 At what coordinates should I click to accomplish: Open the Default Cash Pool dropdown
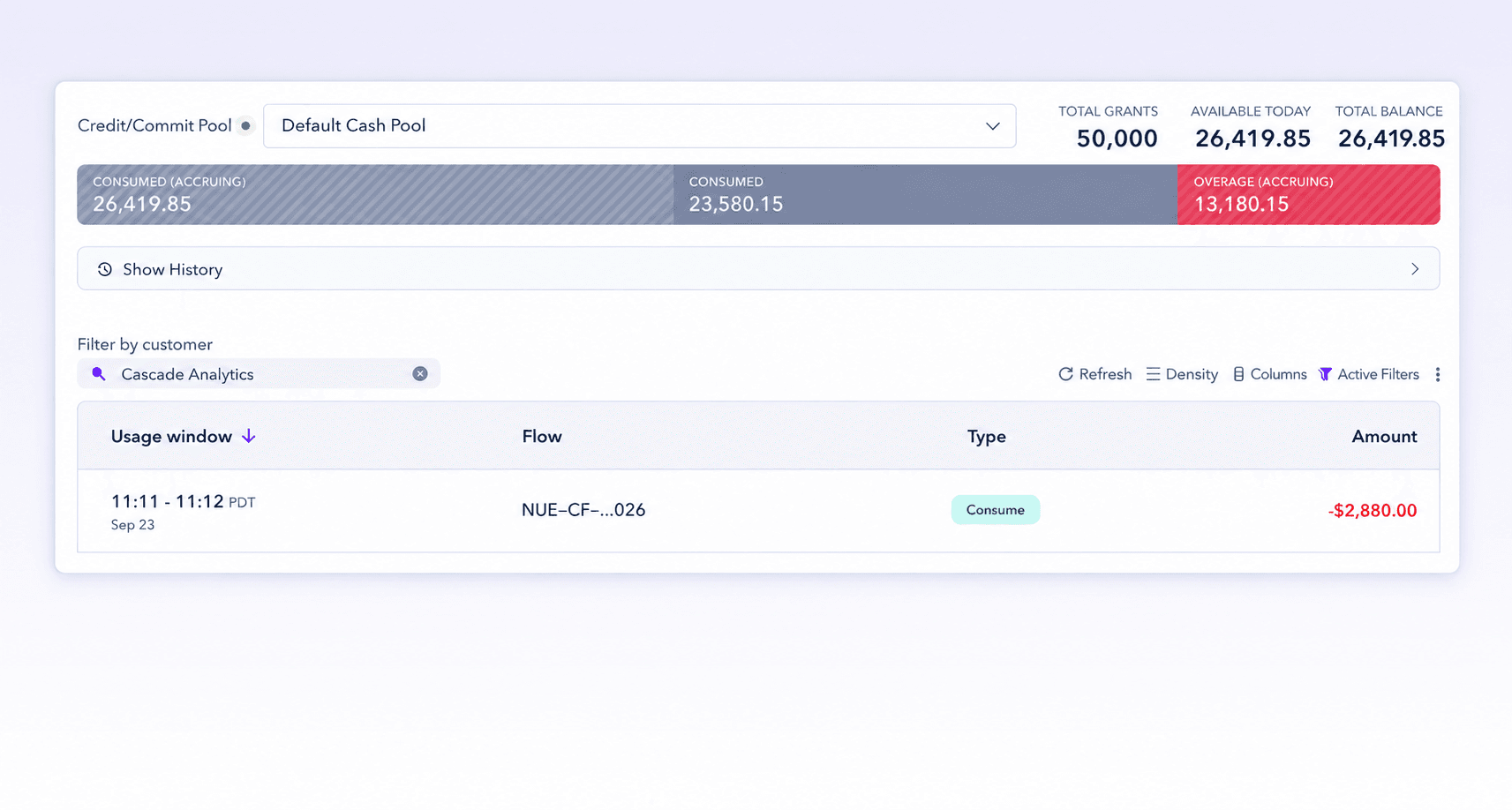click(x=639, y=126)
